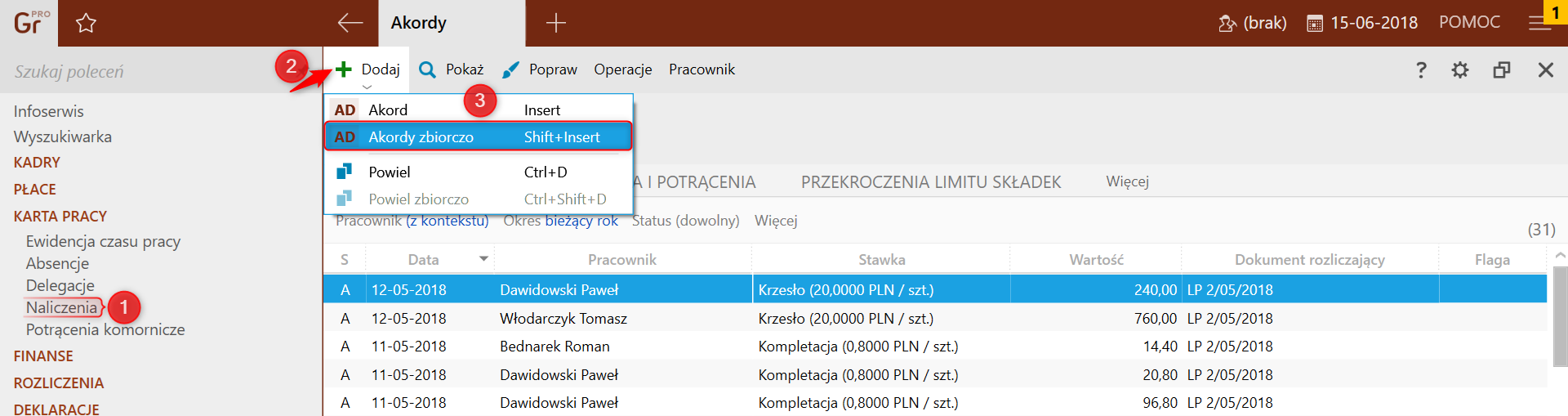Select Powiel zbiorczo menu entry
This screenshot has height=416, width=1568.
(x=479, y=199)
